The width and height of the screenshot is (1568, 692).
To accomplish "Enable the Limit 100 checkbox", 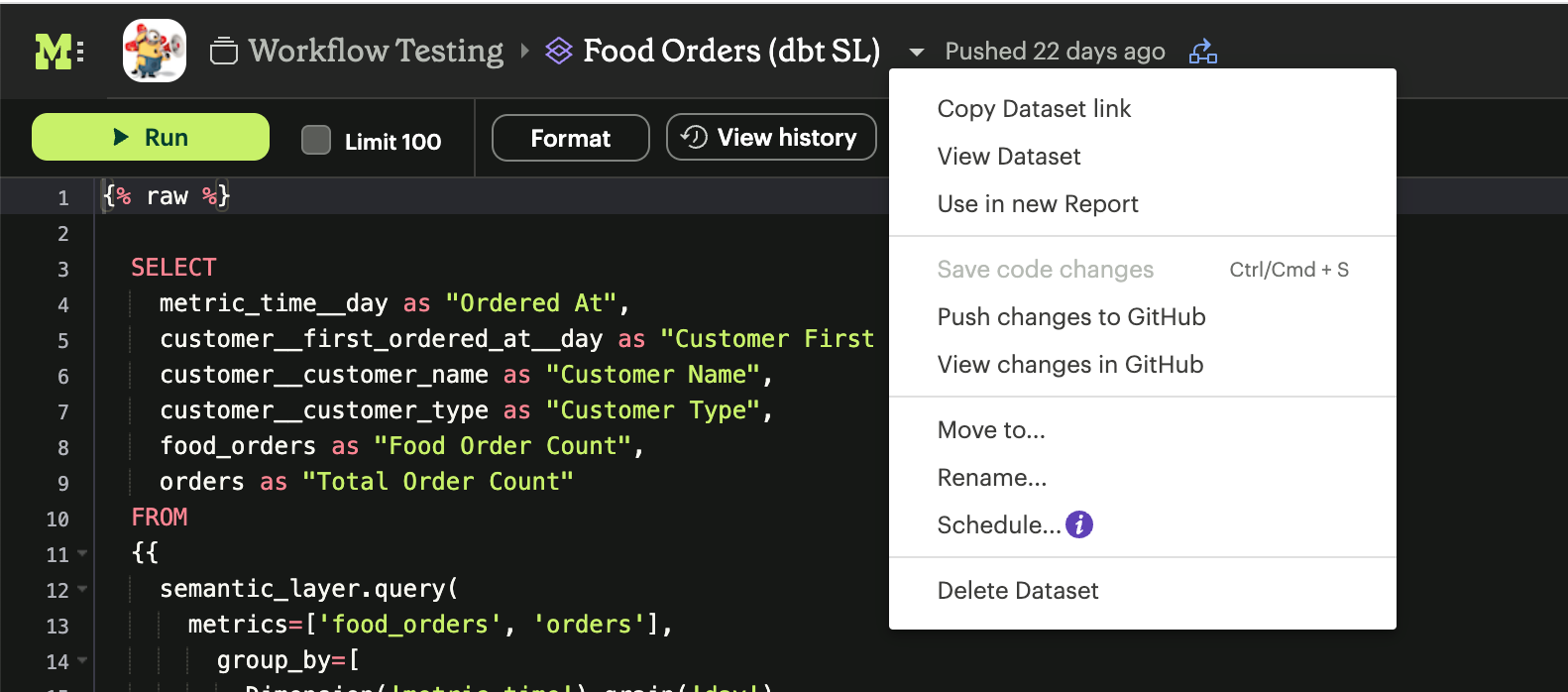I will (316, 140).
